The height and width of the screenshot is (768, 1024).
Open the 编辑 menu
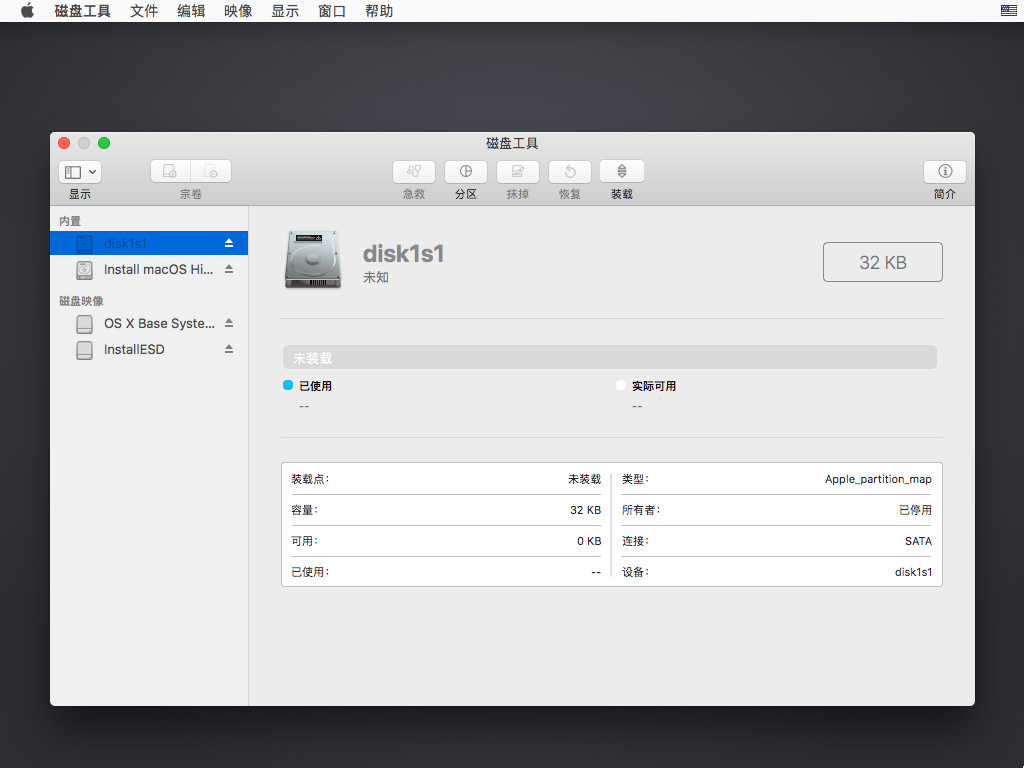pyautogui.click(x=191, y=10)
